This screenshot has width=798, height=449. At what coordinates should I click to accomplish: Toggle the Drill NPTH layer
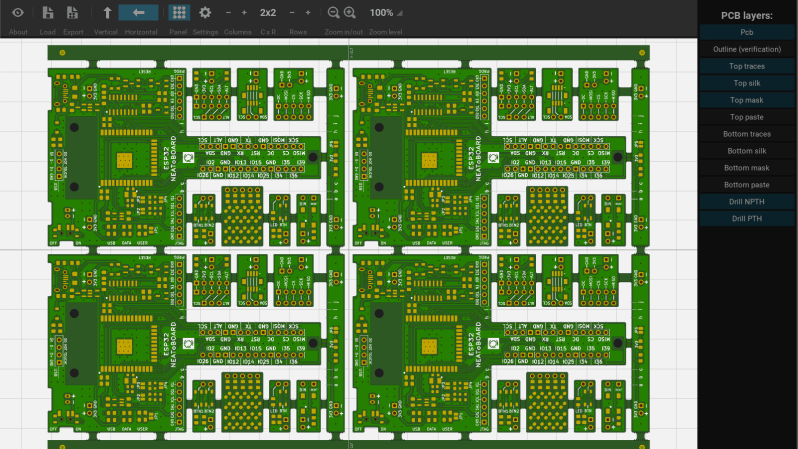tap(747, 202)
